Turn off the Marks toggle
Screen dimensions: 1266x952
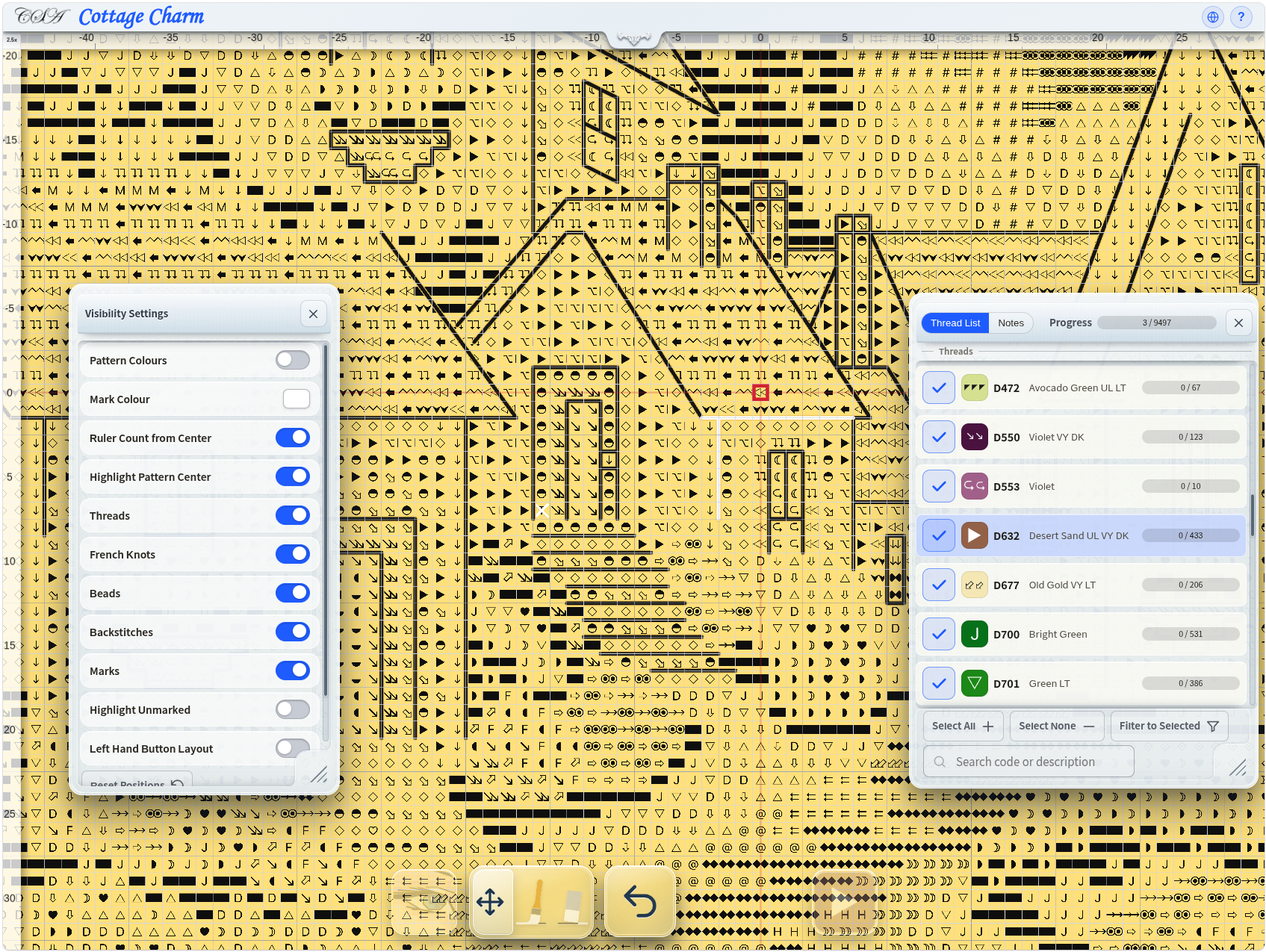pos(293,671)
